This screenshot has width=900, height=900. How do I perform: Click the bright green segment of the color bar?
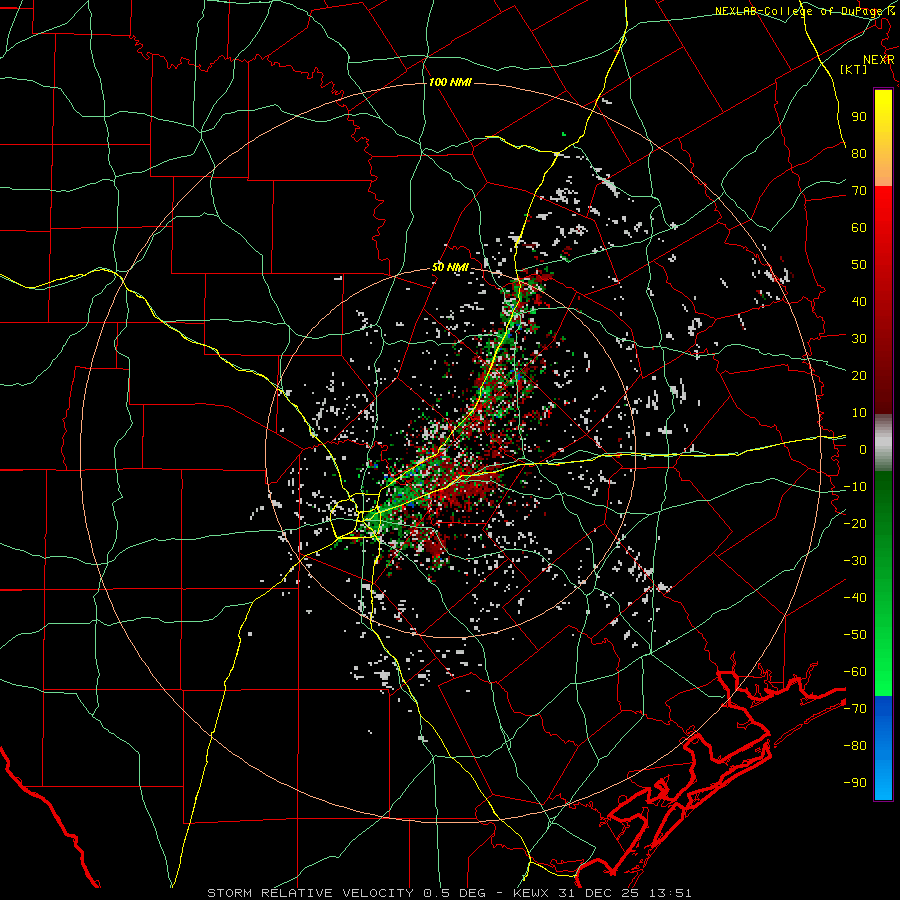click(x=883, y=643)
